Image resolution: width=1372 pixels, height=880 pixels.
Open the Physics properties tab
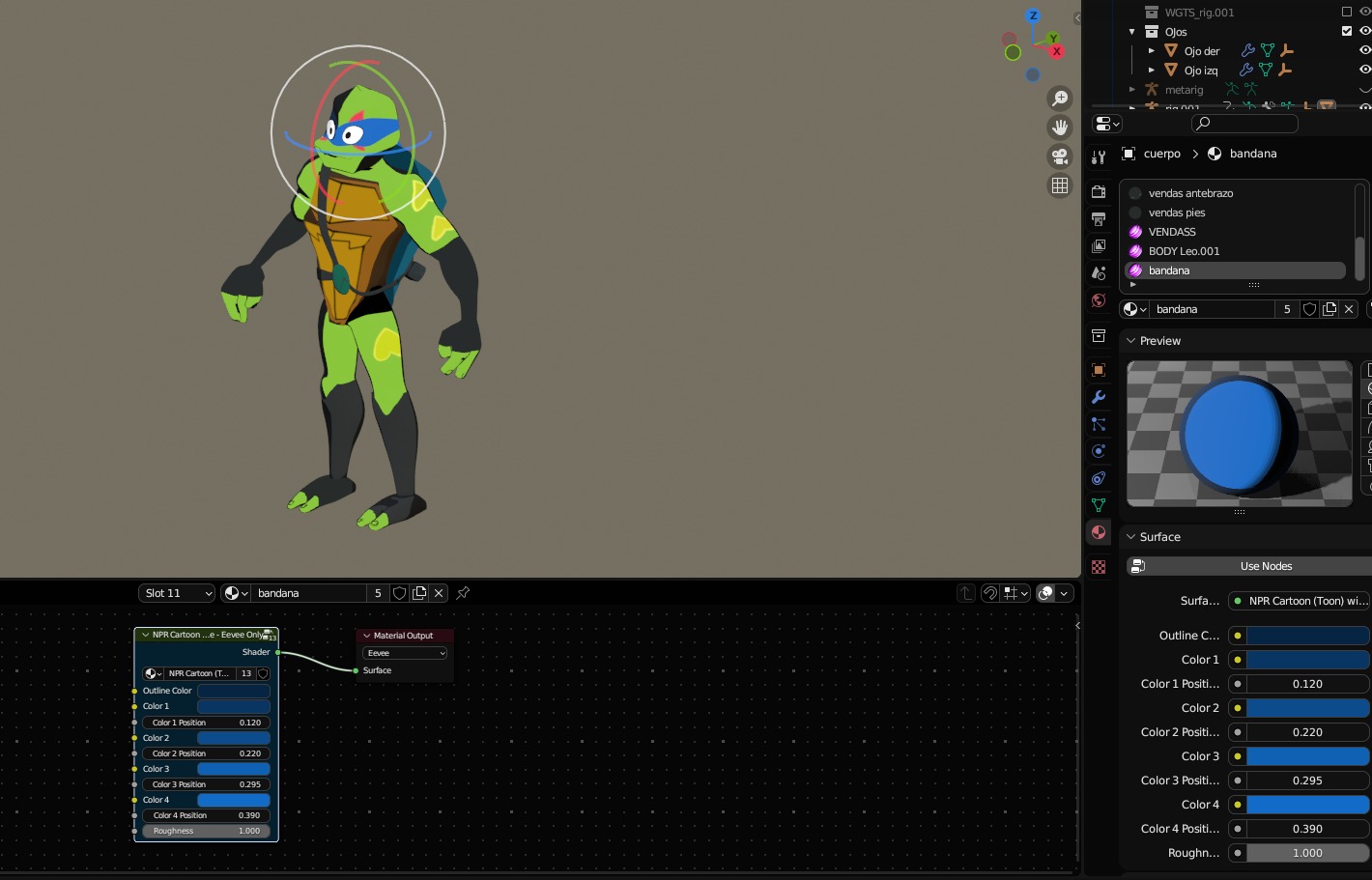click(x=1099, y=451)
